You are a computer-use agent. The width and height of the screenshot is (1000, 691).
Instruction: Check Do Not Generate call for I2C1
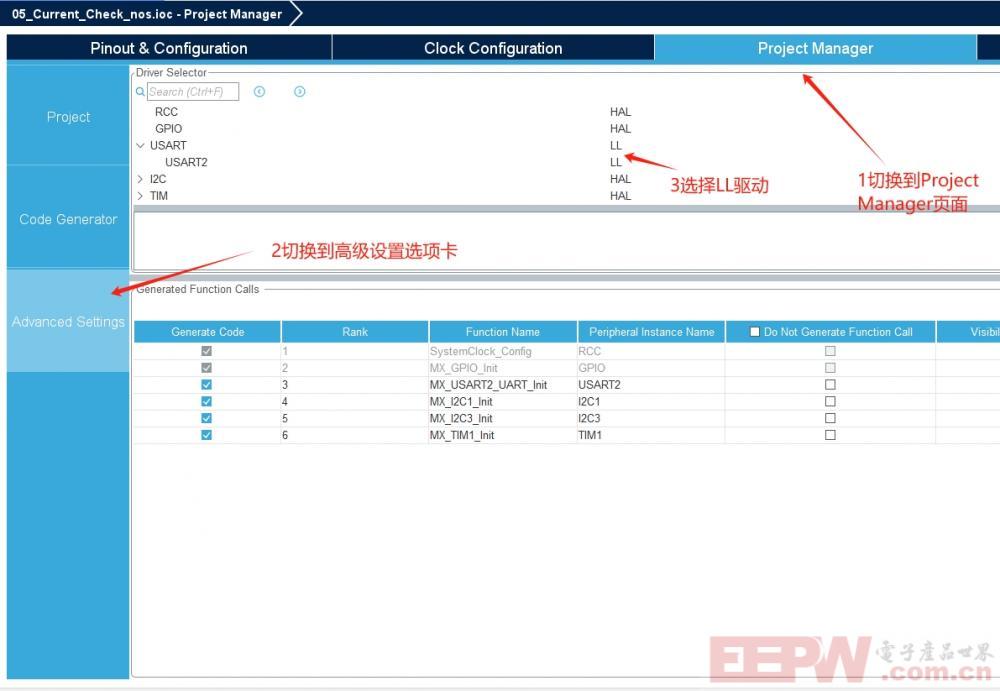[830, 401]
